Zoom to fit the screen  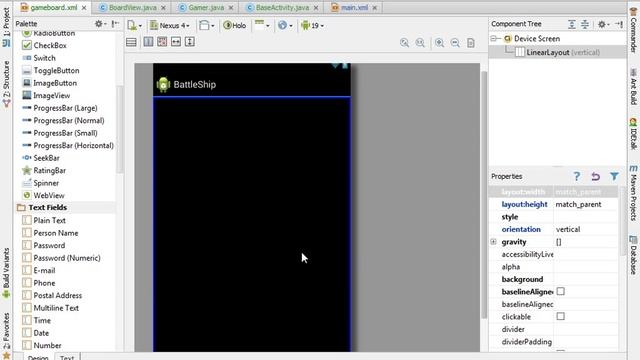[x=404, y=43]
